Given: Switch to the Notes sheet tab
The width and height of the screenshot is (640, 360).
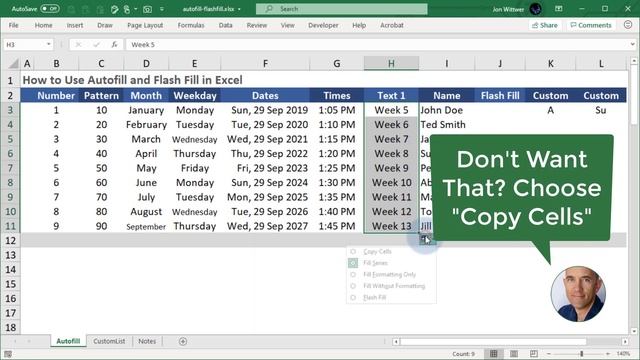Looking at the screenshot, I should (x=147, y=341).
